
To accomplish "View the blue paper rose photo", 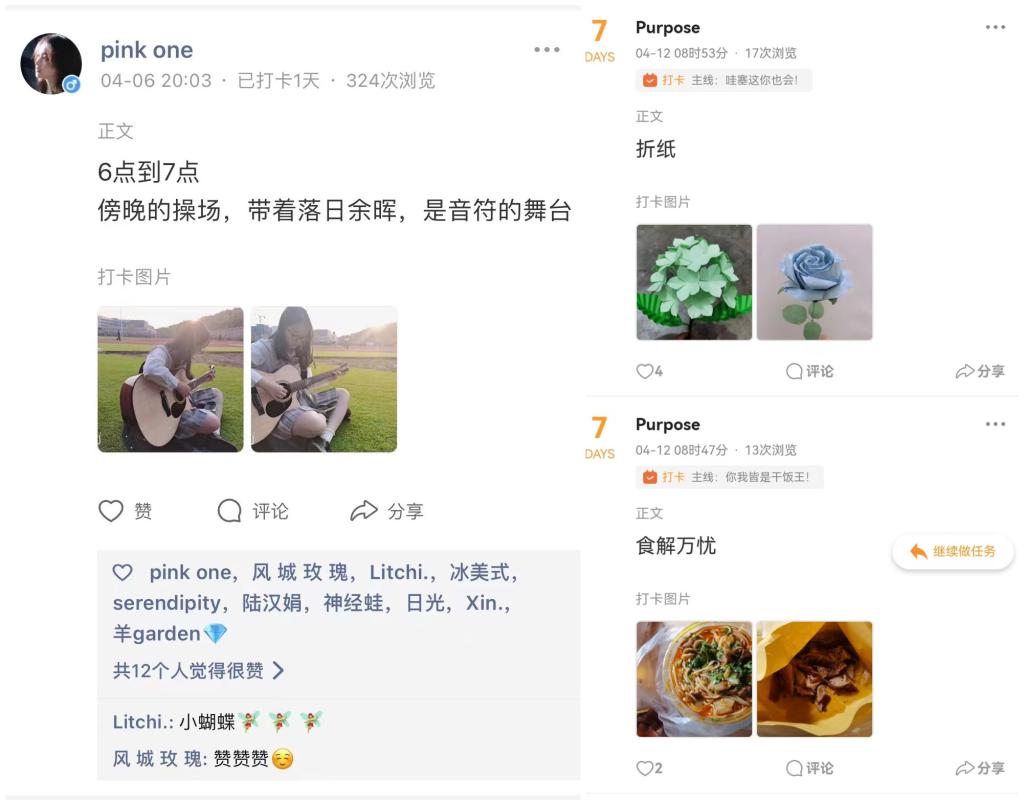I will click(814, 282).
